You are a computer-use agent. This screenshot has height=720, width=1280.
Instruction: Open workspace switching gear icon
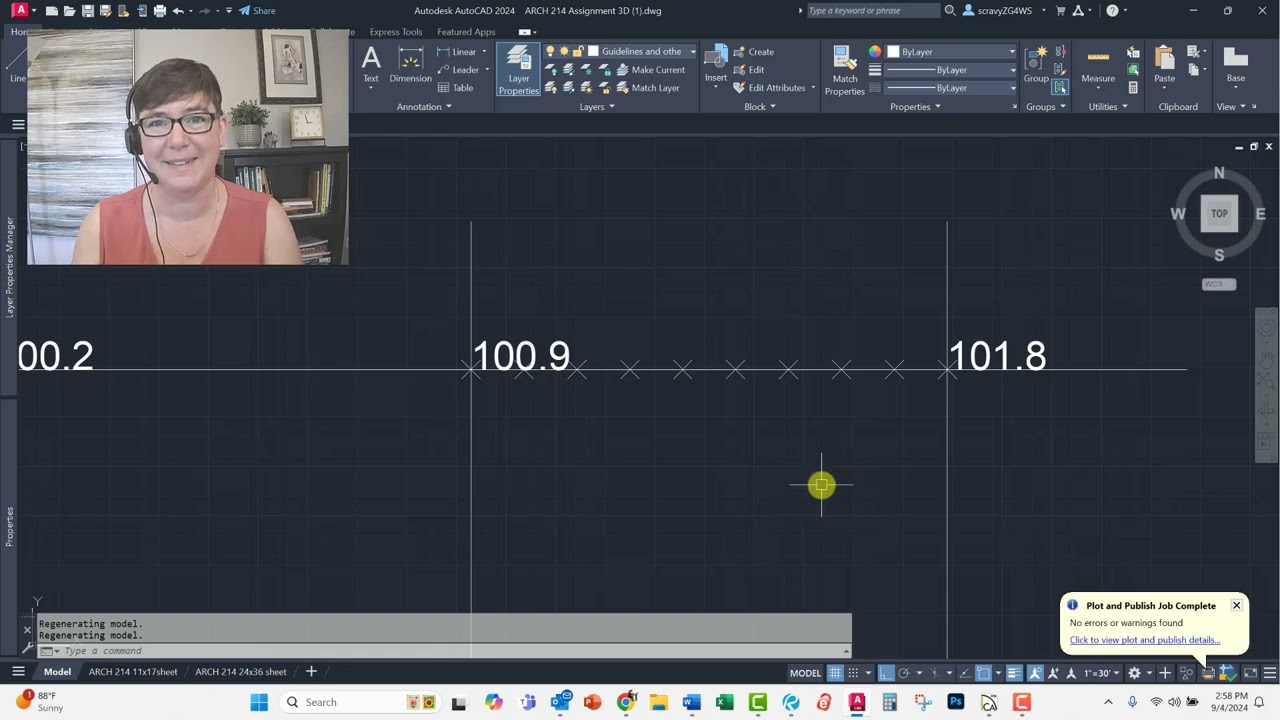(1134, 673)
